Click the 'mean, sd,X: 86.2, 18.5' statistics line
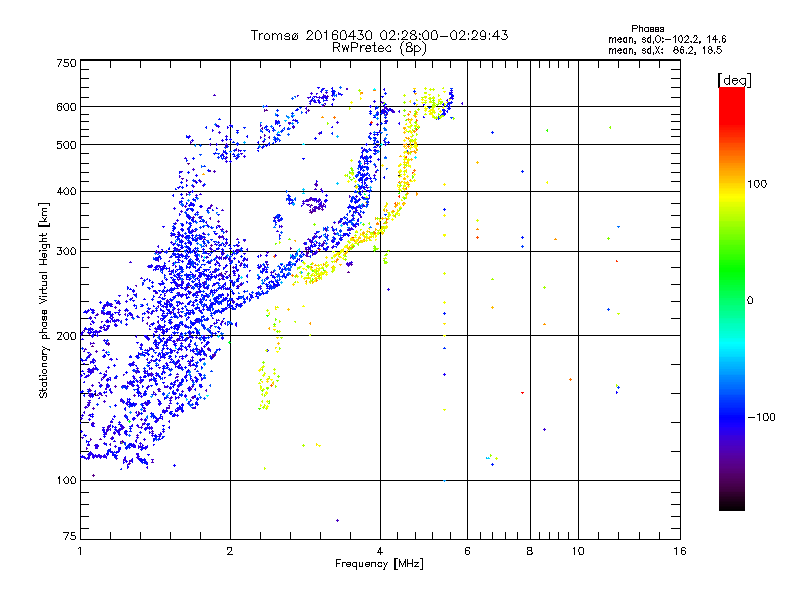 tap(665, 50)
